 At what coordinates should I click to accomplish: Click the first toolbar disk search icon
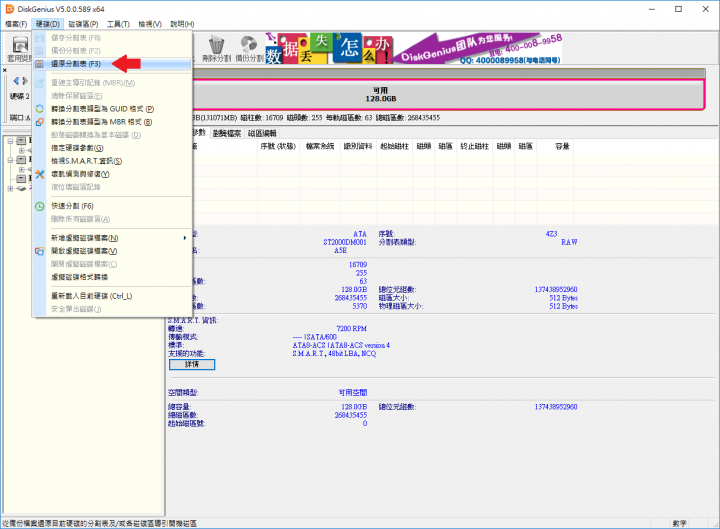[x=20, y=45]
